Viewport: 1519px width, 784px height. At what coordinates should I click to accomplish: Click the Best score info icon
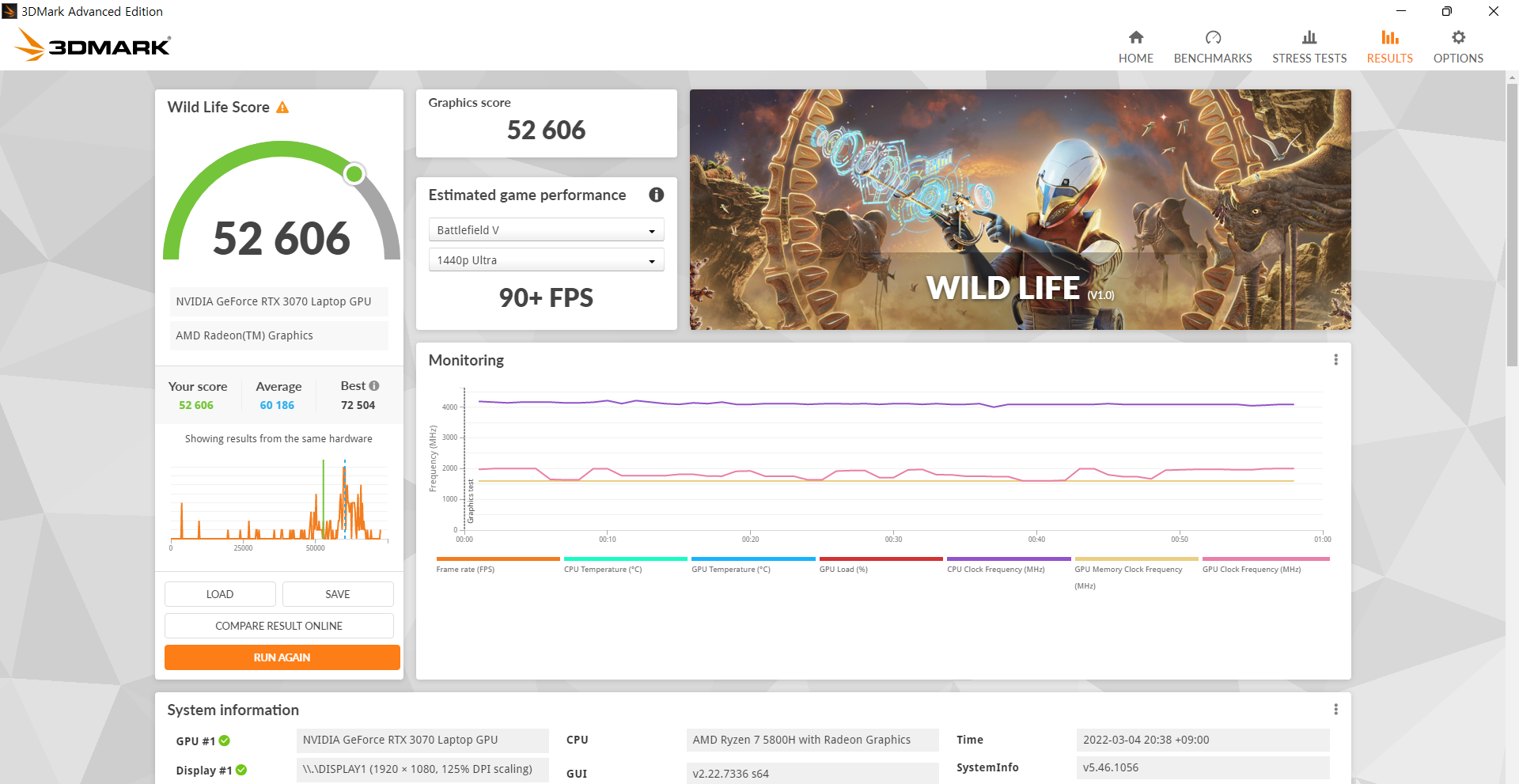point(374,386)
